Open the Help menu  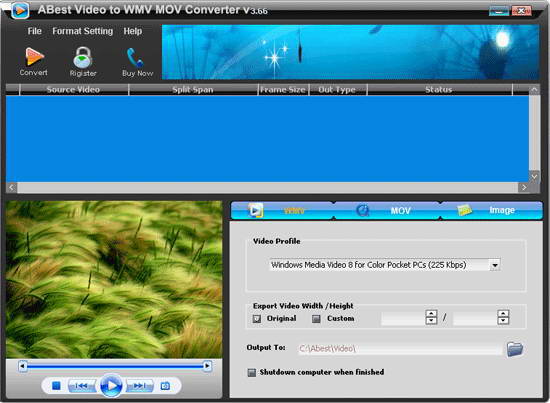133,31
